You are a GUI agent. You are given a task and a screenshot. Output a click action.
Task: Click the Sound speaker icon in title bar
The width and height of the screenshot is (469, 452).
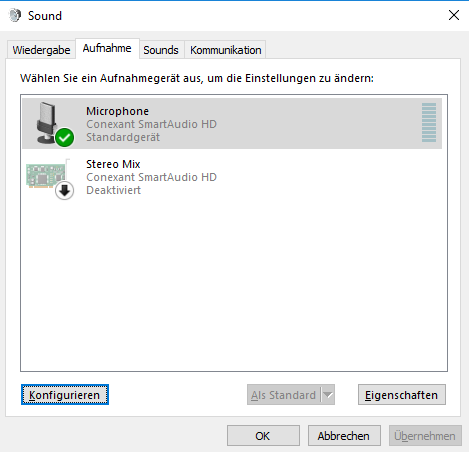[15, 16]
